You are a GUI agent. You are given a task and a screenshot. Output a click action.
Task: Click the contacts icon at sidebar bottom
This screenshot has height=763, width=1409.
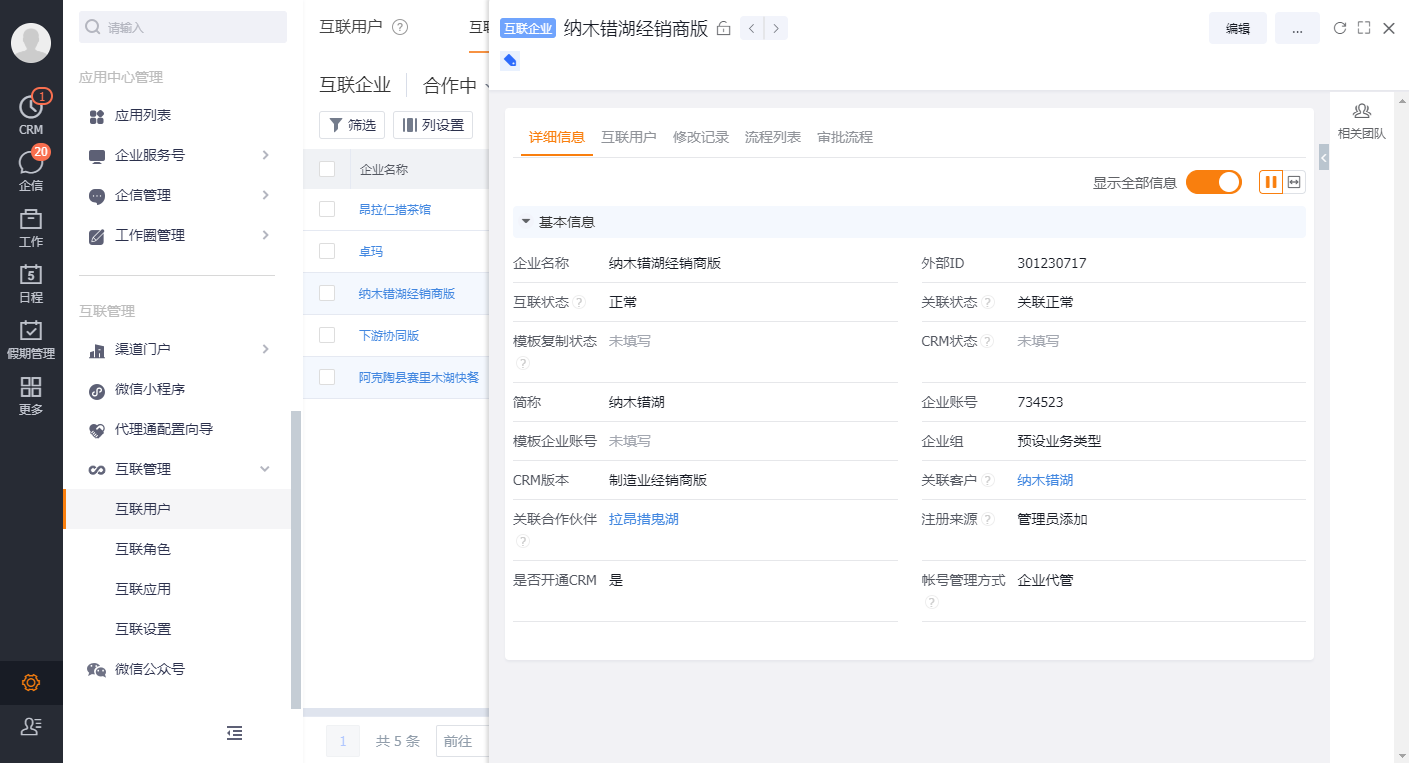[31, 727]
